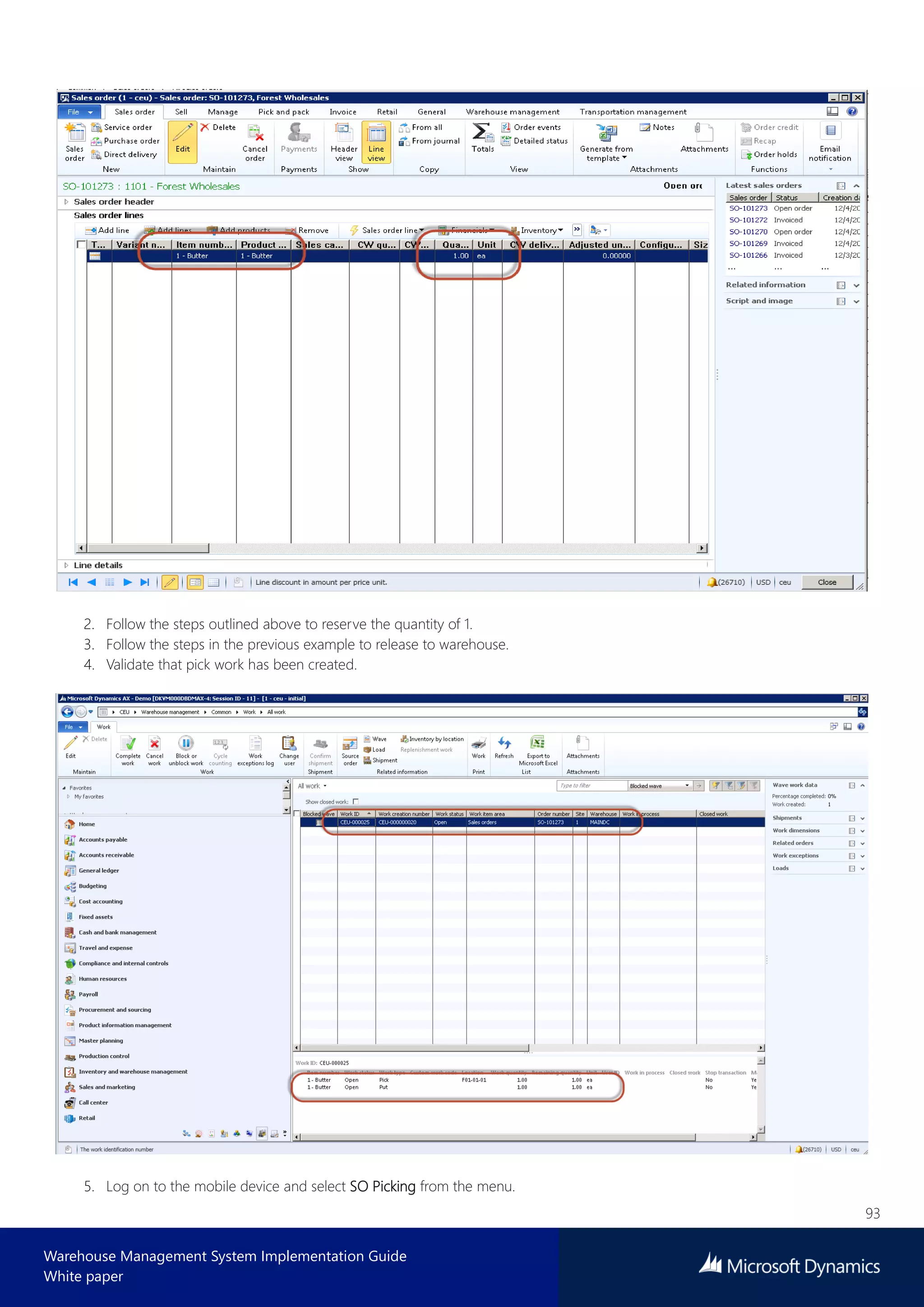Click the work grid horizontal scrollbar
The width and height of the screenshot is (924, 1307).
click(x=414, y=1047)
